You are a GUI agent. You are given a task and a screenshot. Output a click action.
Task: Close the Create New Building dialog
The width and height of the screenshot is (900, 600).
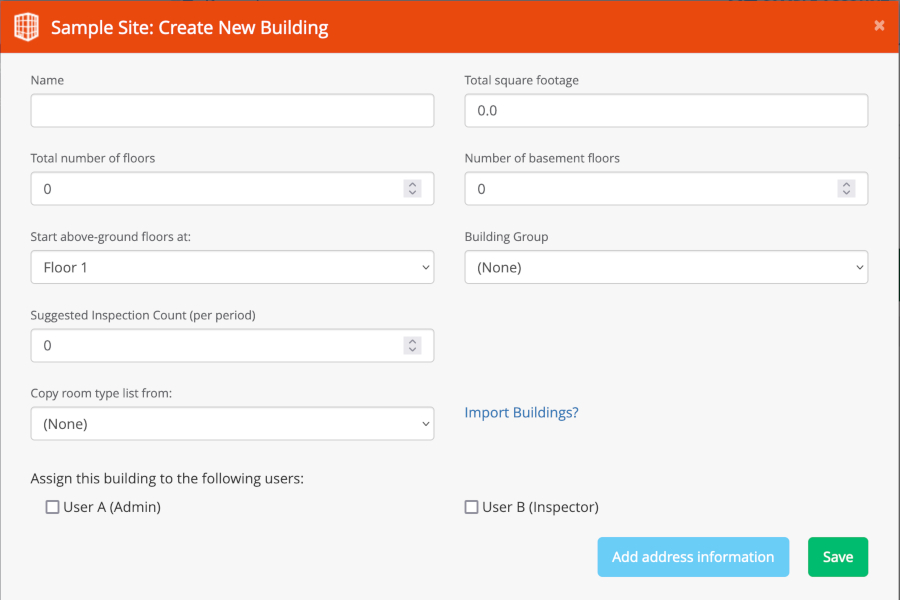[879, 26]
